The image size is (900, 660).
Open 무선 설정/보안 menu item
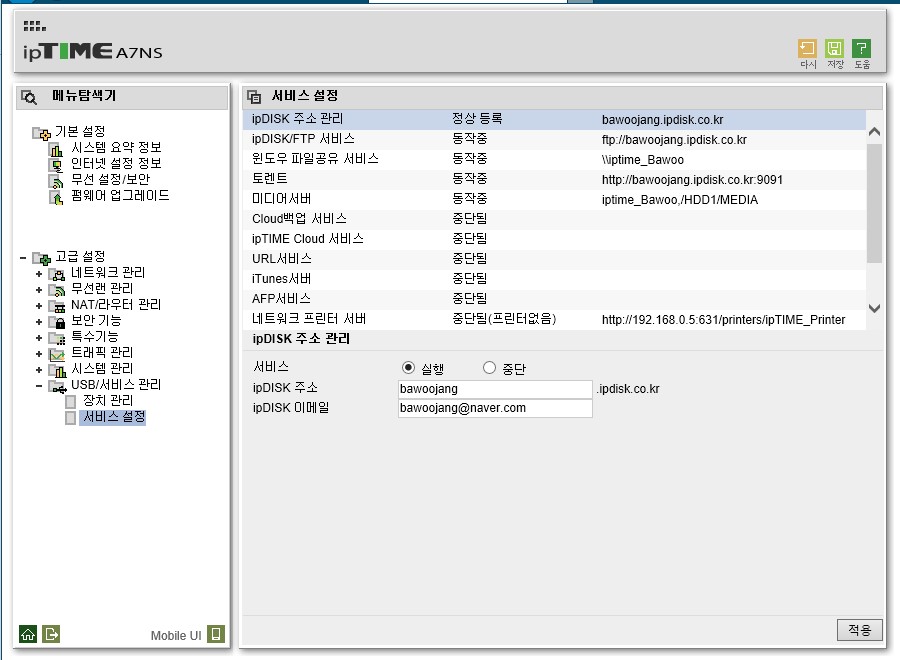pos(110,180)
